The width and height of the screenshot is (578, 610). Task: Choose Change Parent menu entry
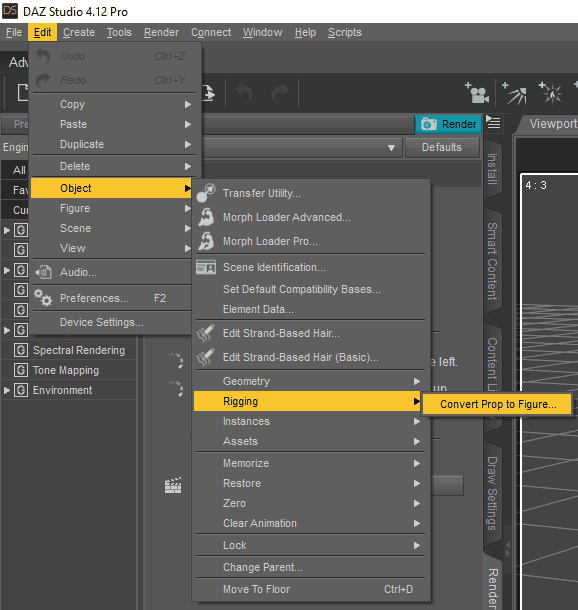[x=310, y=567]
